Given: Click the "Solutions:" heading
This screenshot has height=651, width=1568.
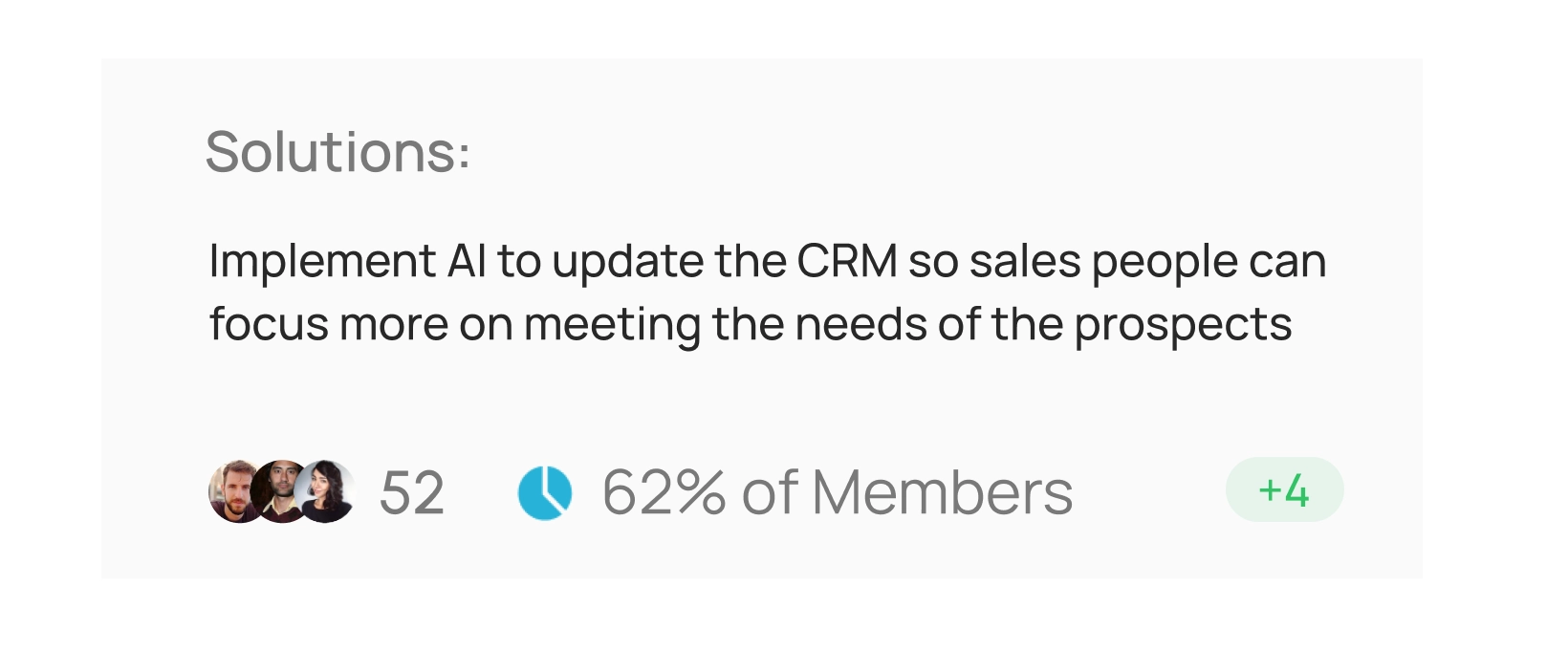Looking at the screenshot, I should (338, 151).
